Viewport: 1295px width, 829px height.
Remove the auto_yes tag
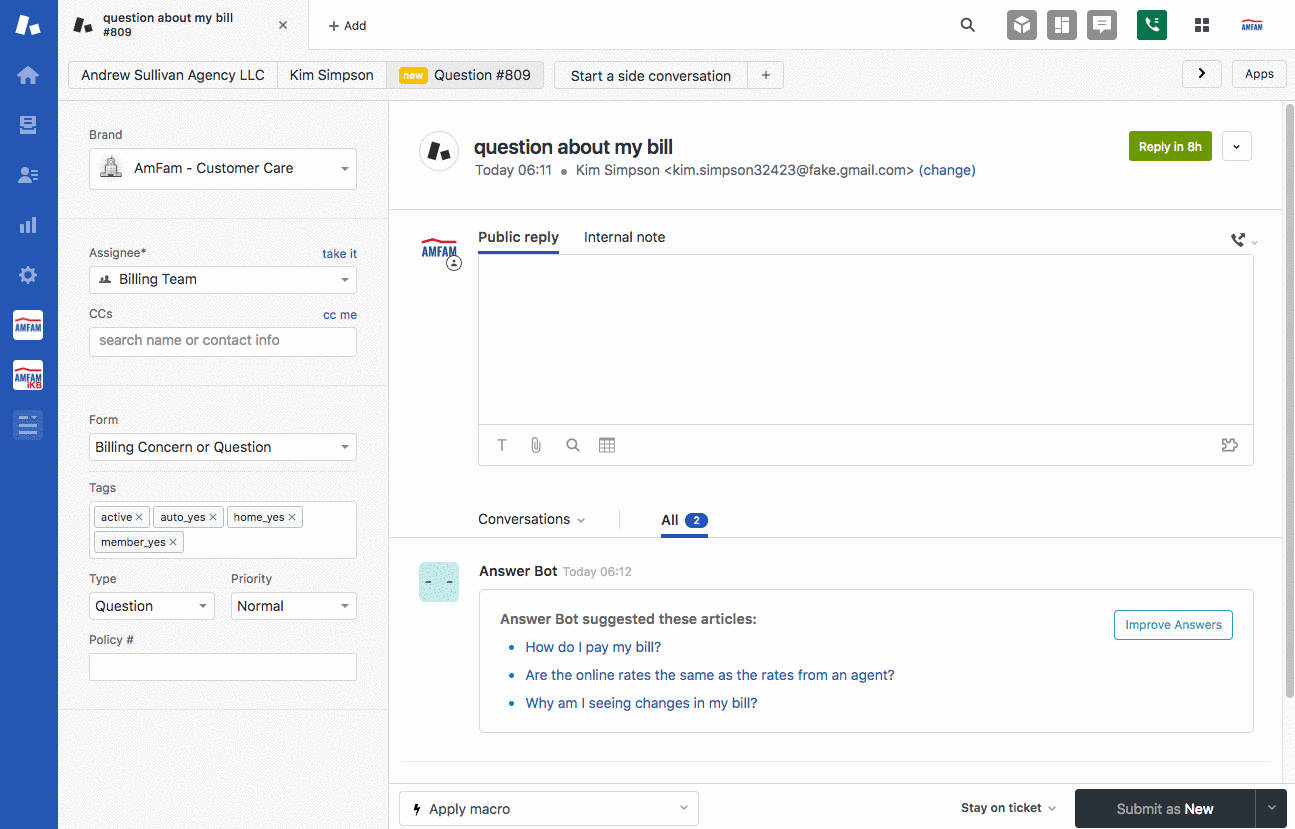(x=214, y=517)
